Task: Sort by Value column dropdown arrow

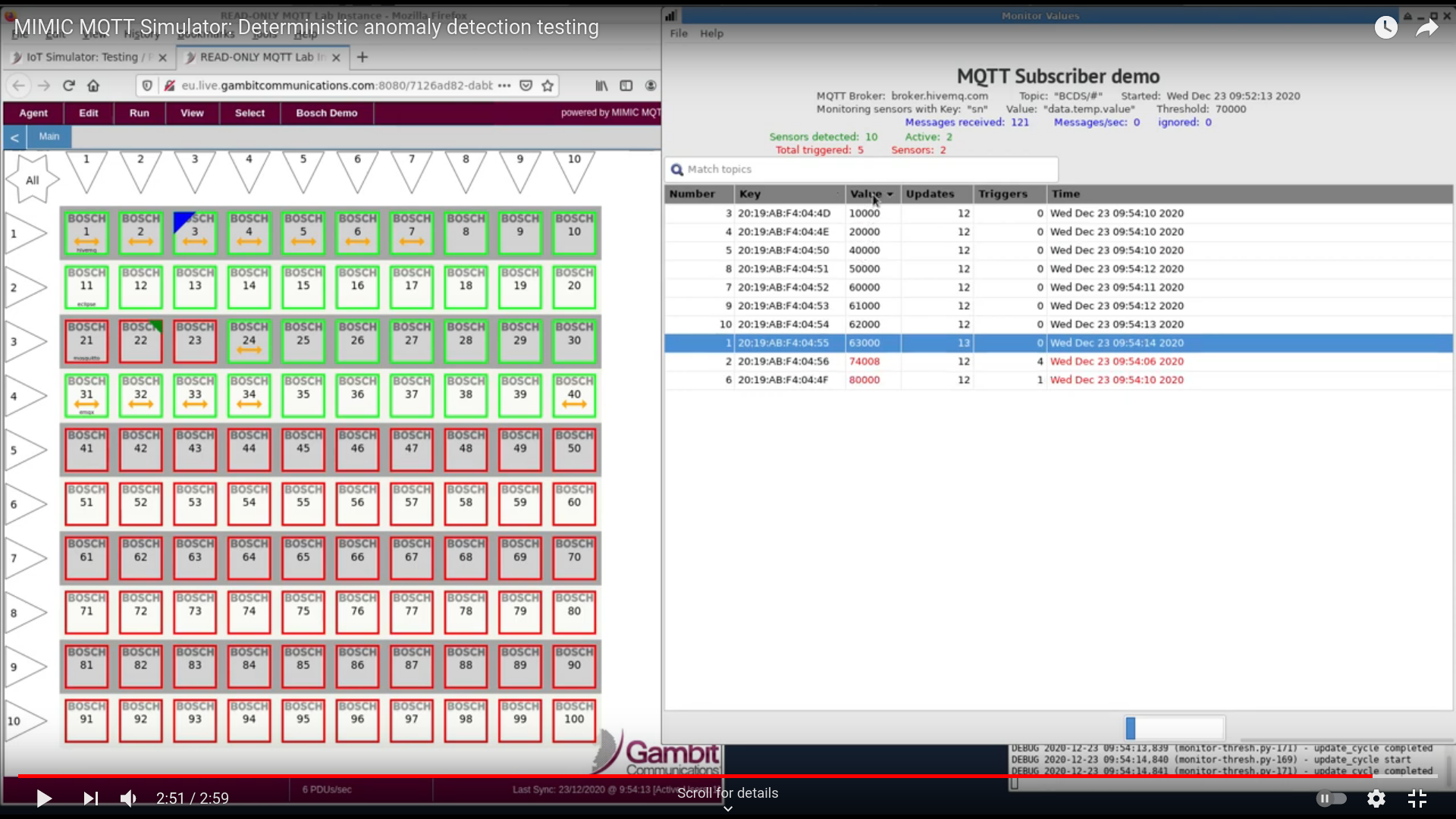Action: 890,194
